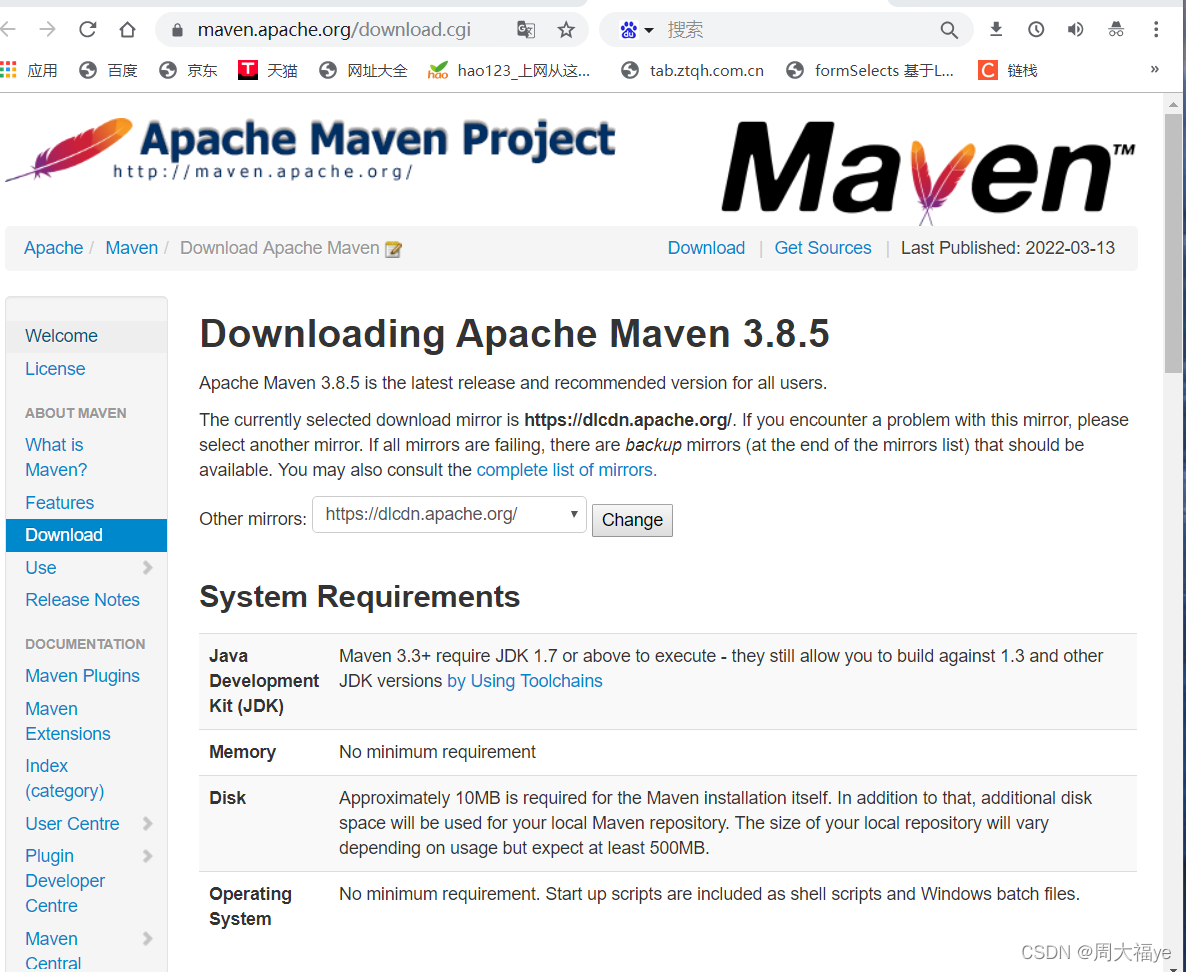This screenshot has width=1186, height=972.
Task: Open the hao123 bookmark
Action: (508, 70)
